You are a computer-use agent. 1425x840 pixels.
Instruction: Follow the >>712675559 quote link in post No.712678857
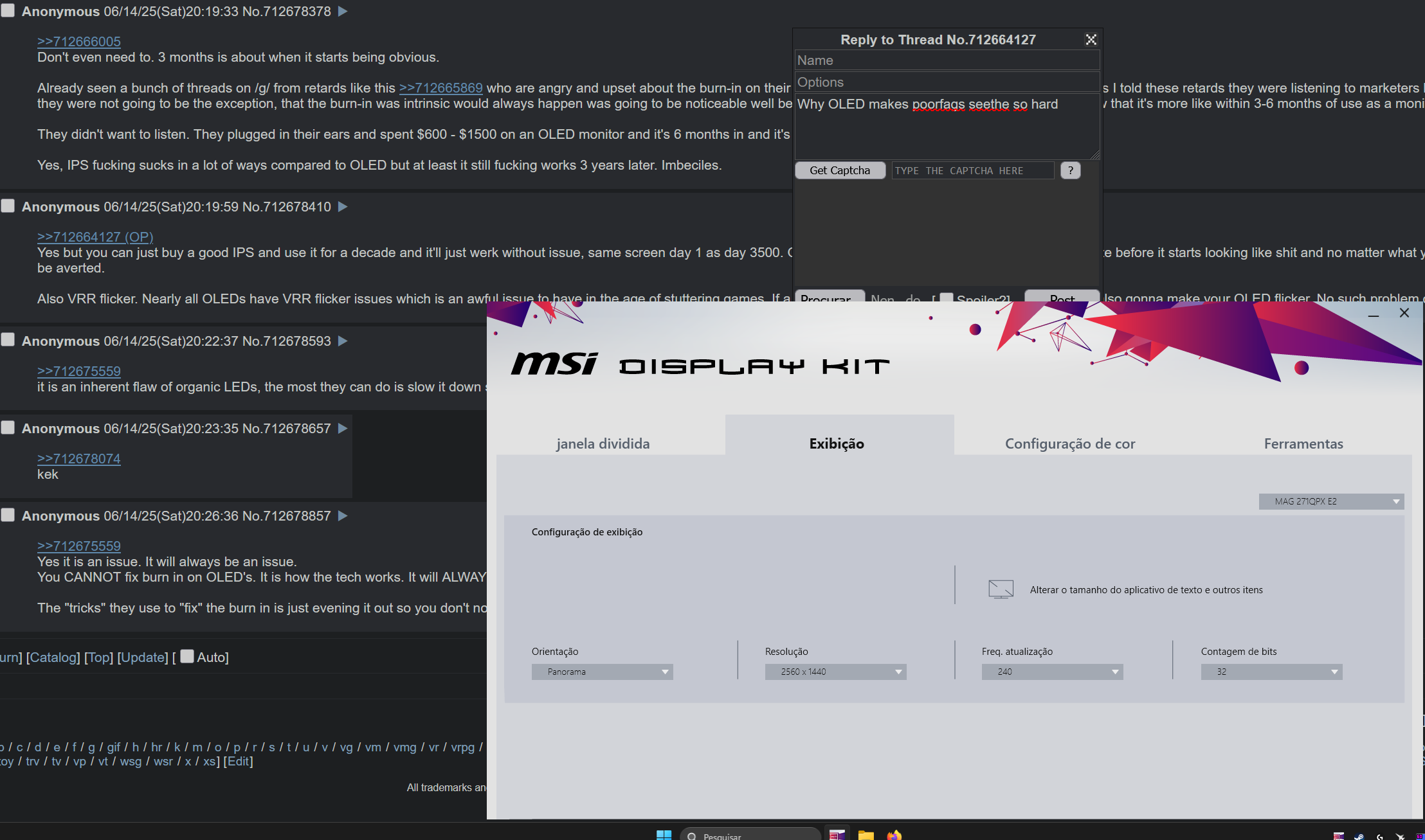click(79, 546)
